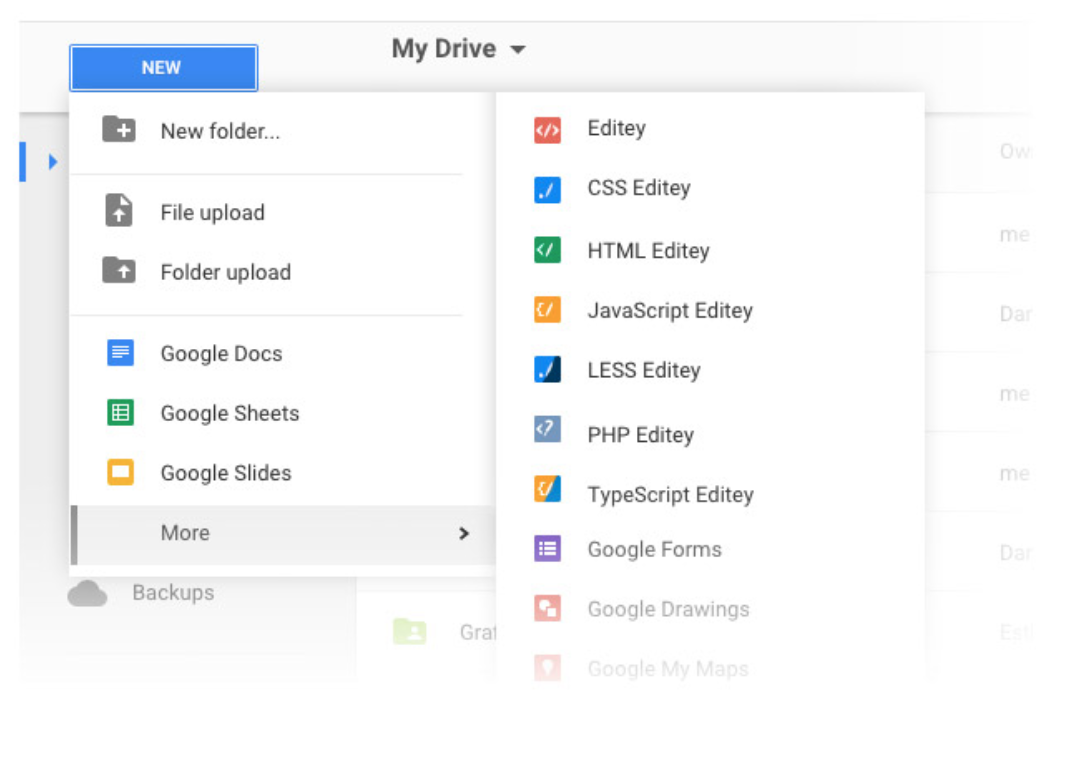Select Editey from the submenu

click(616, 128)
